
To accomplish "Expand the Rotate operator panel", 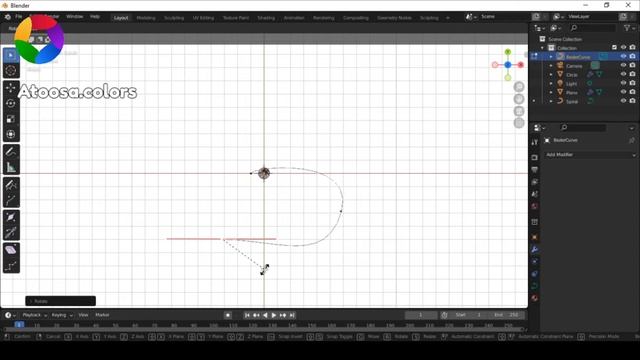I will coord(60,301).
